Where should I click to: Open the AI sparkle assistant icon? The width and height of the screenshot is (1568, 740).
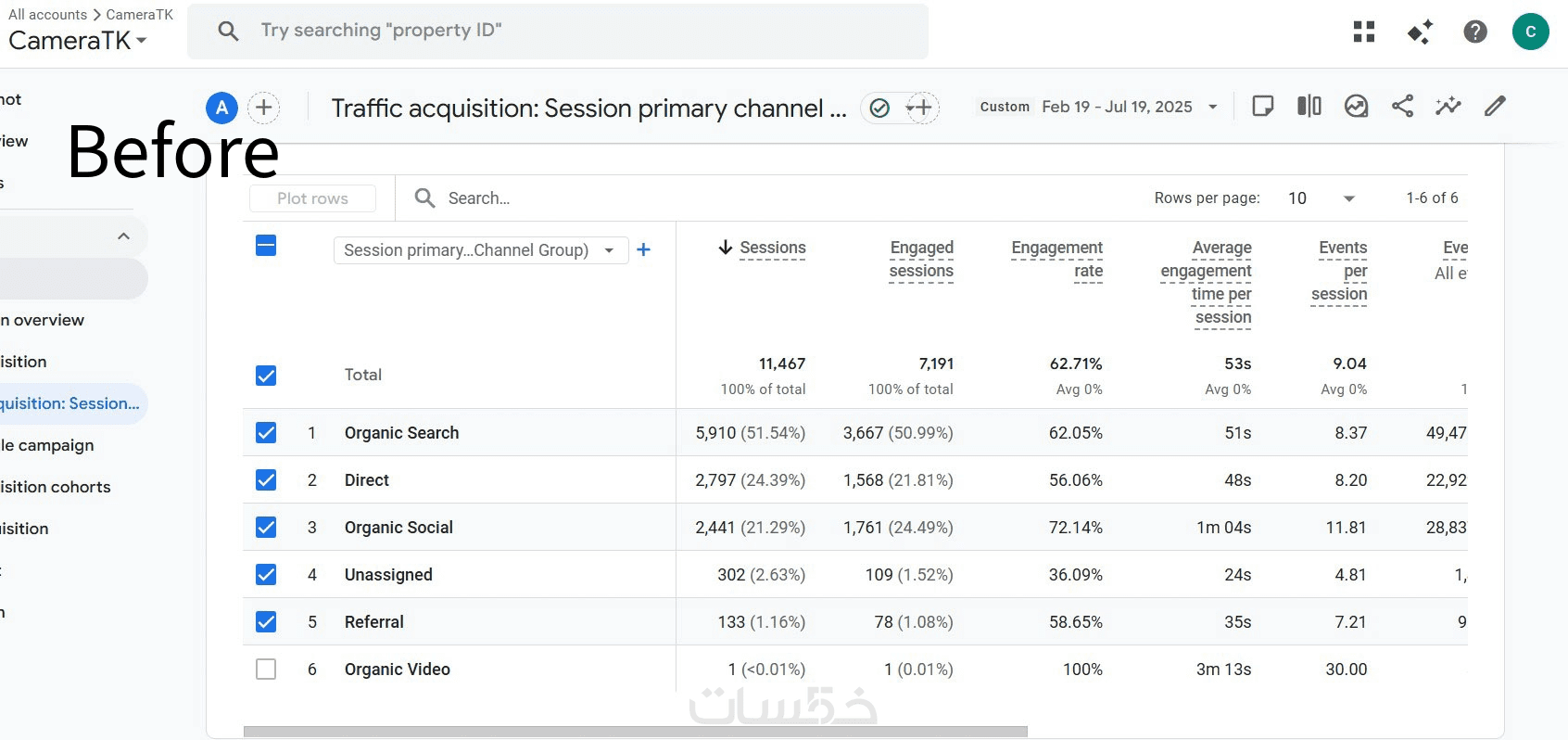pos(1419,32)
